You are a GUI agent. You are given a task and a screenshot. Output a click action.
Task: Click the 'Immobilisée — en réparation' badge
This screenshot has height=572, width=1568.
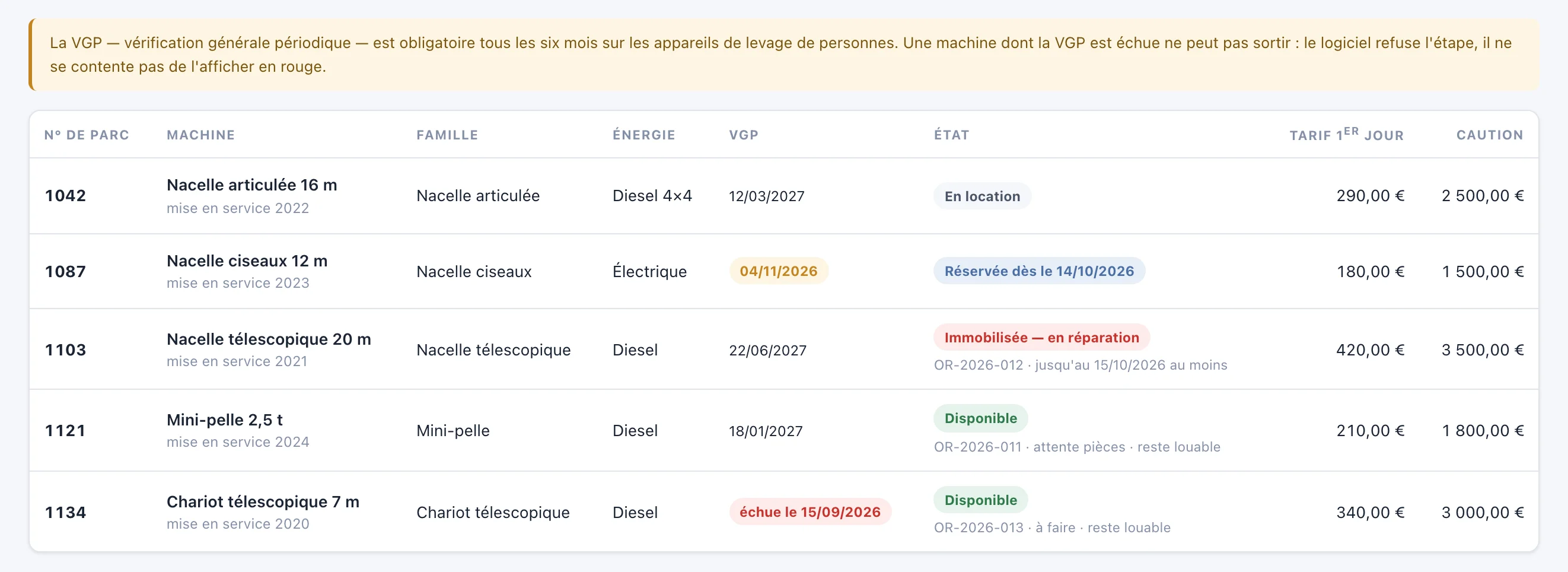pyautogui.click(x=1041, y=338)
